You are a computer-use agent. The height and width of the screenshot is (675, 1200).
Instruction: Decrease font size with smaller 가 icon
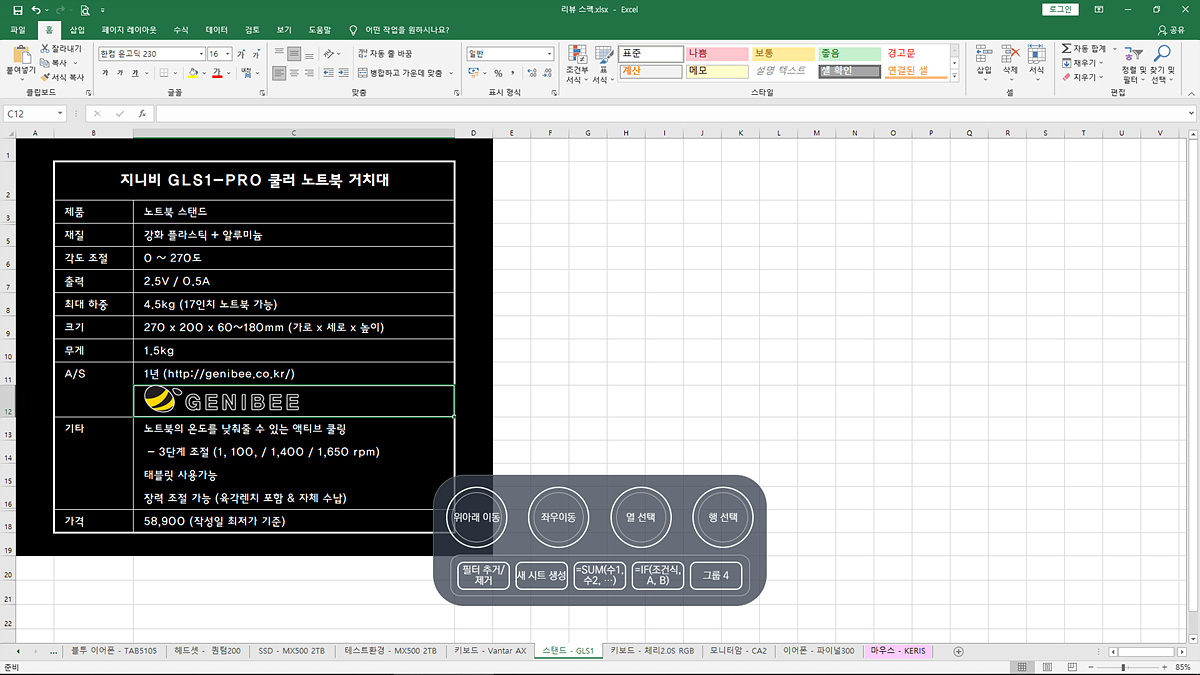[256, 54]
